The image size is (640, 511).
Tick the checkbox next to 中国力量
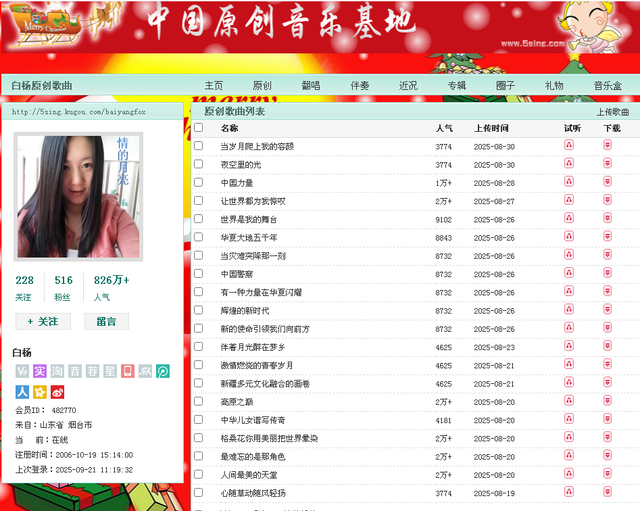199,182
